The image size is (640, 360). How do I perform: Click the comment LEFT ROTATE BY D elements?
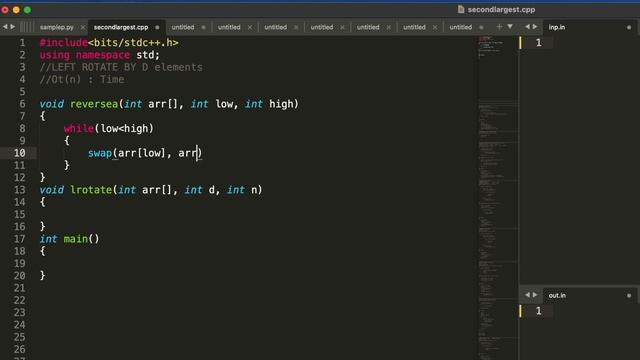click(x=121, y=67)
